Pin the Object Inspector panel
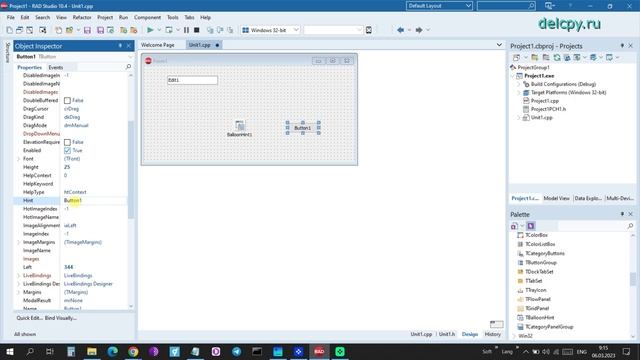Screen dimensions: 640x360 coord(120,46)
